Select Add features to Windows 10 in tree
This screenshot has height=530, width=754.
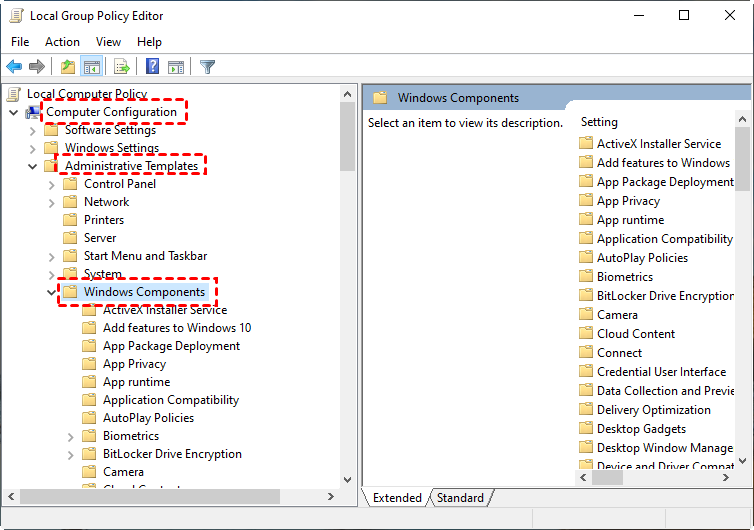(177, 328)
